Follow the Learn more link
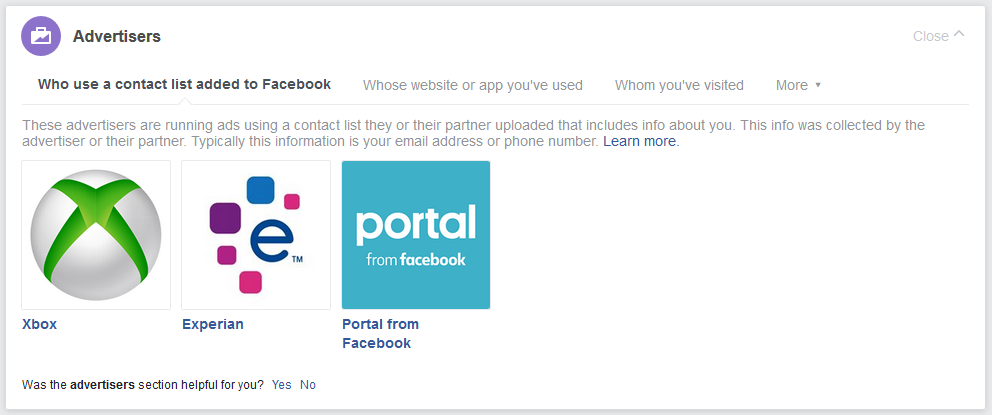This screenshot has width=992, height=415. tap(640, 142)
